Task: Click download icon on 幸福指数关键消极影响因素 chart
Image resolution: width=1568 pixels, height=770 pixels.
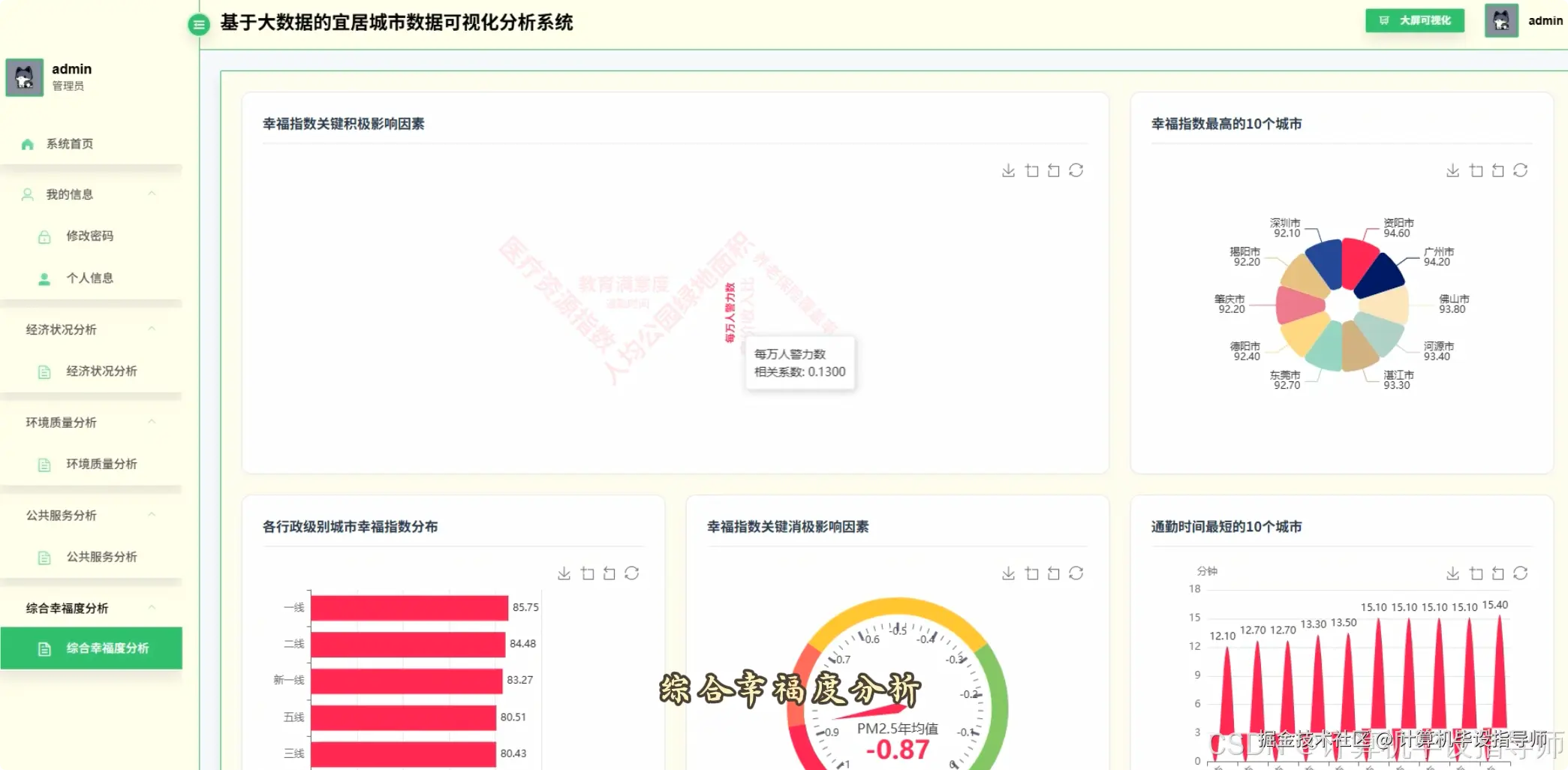Action: coord(1008,573)
